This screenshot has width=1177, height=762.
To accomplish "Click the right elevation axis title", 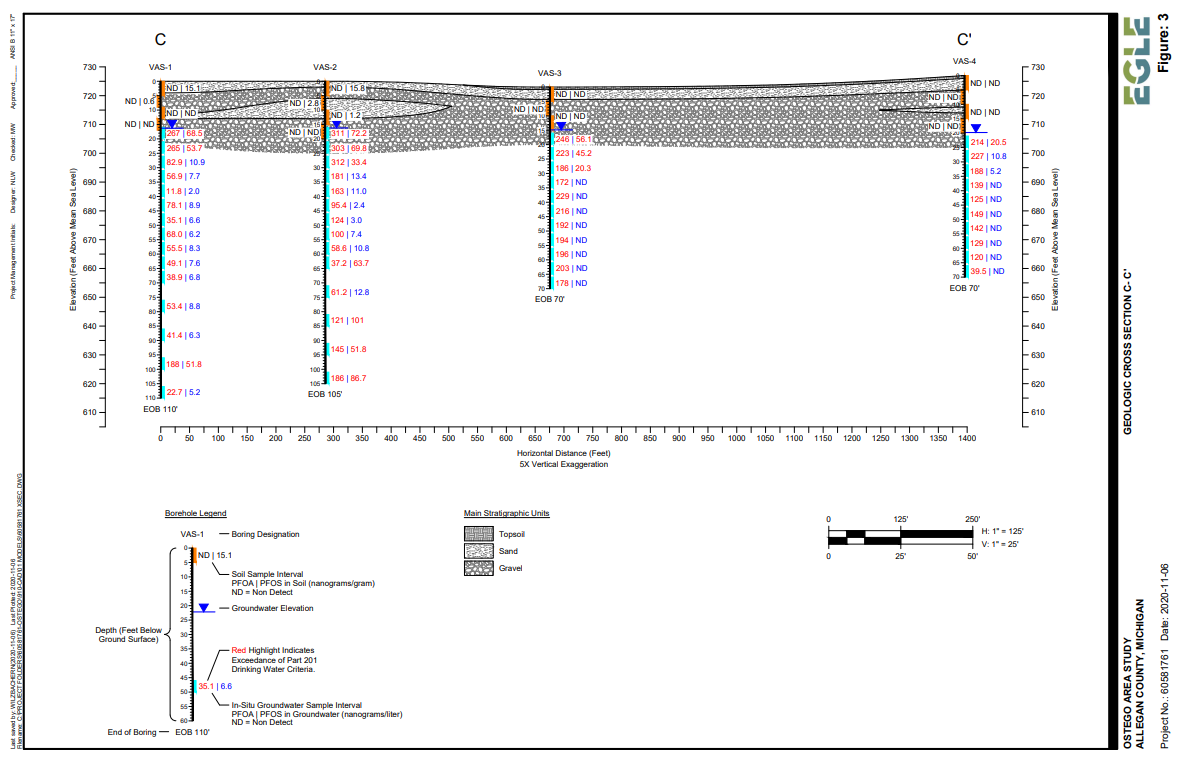I will [1055, 239].
